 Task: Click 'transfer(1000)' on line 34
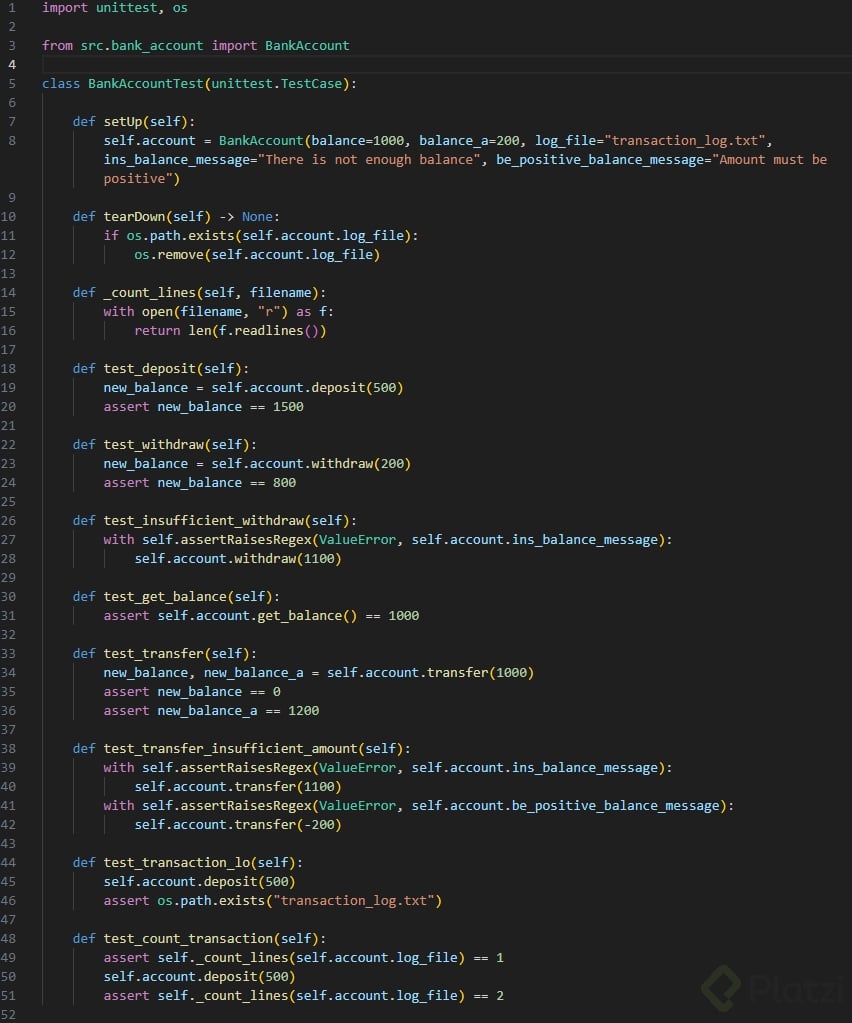pos(480,672)
